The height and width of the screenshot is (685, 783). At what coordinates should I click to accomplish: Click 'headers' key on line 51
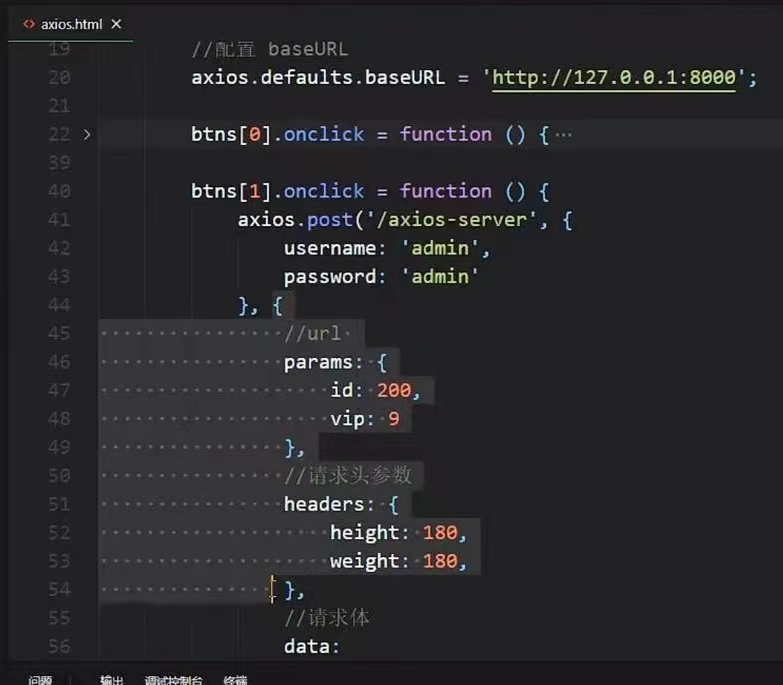[324, 504]
